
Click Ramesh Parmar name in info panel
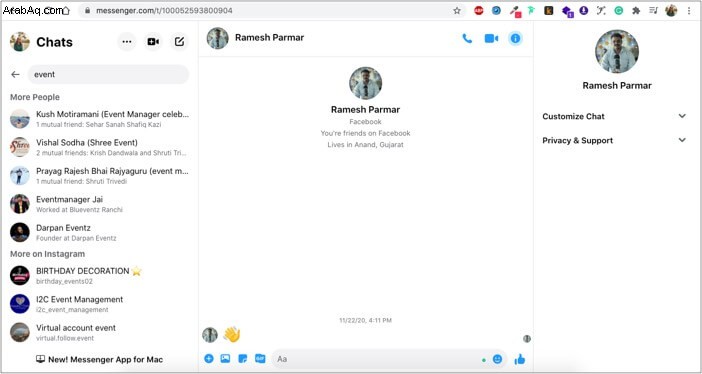(617, 86)
